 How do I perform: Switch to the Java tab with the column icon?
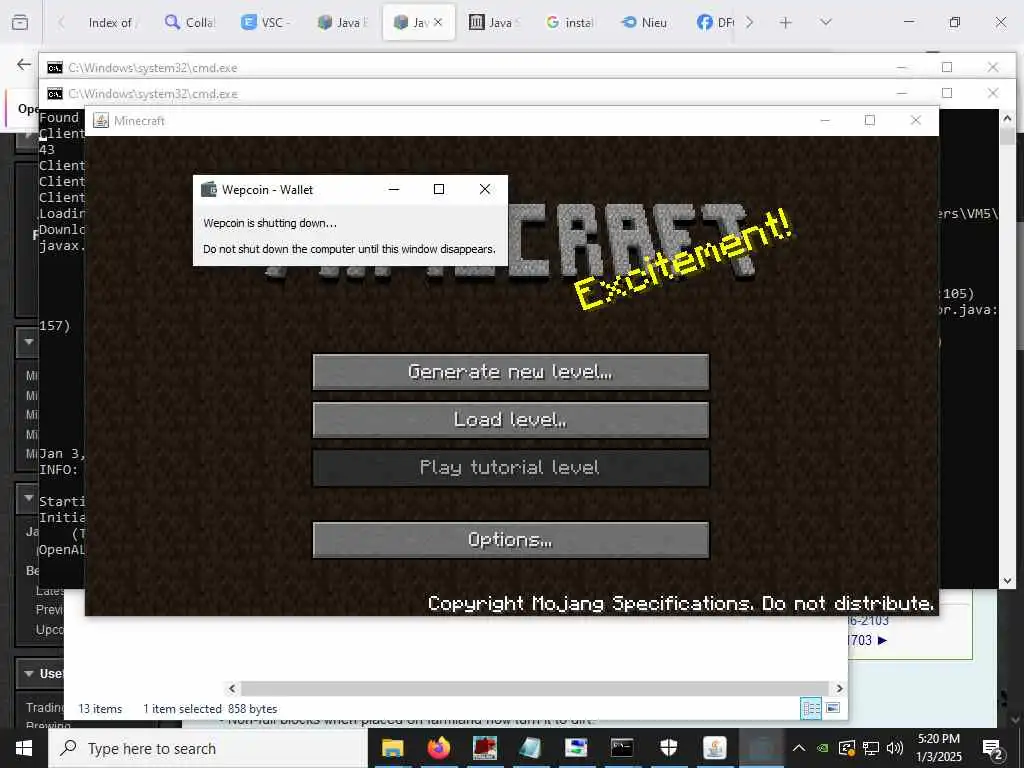point(494,22)
